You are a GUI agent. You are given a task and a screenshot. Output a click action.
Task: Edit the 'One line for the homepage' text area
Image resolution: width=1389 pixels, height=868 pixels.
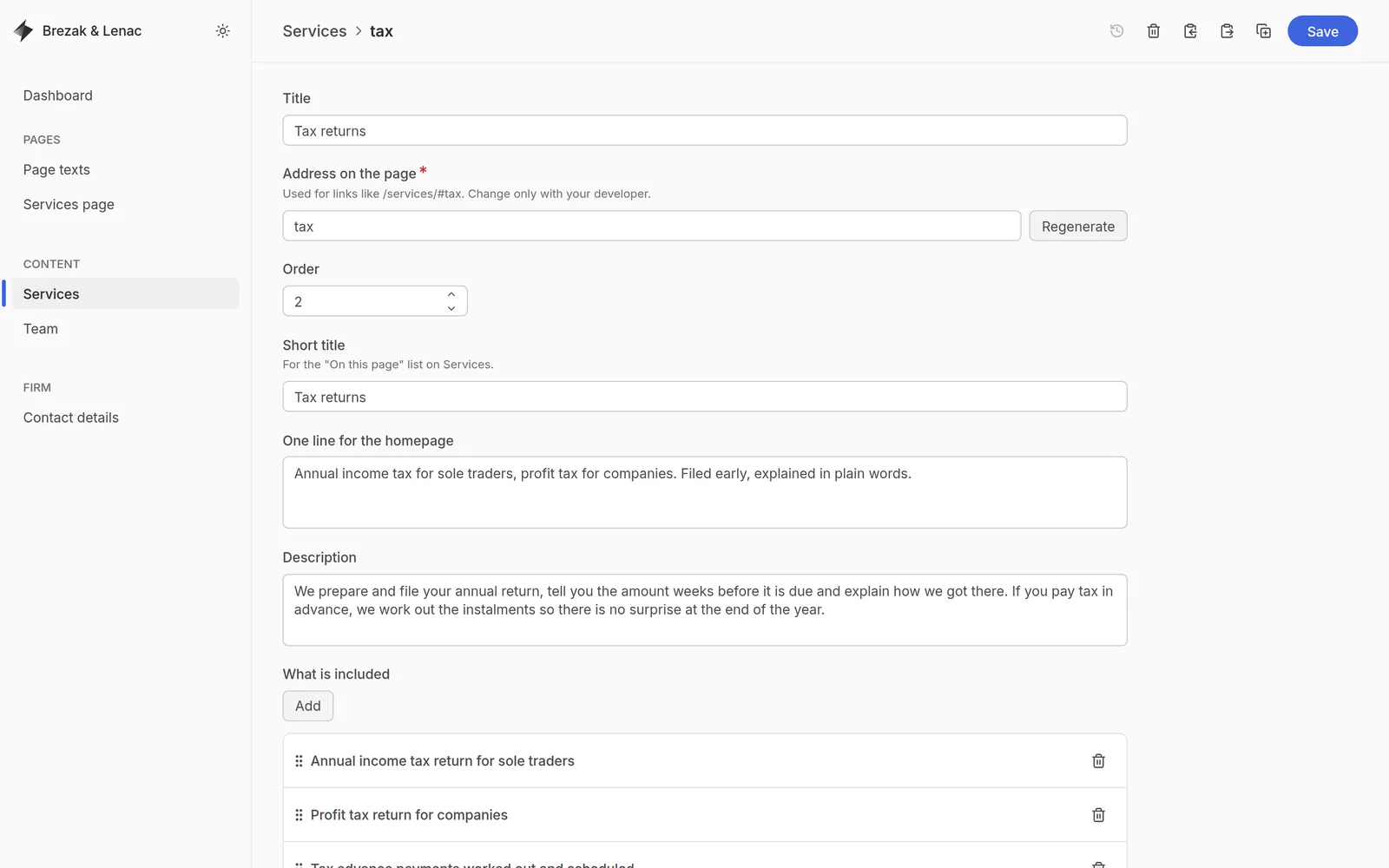pos(705,492)
